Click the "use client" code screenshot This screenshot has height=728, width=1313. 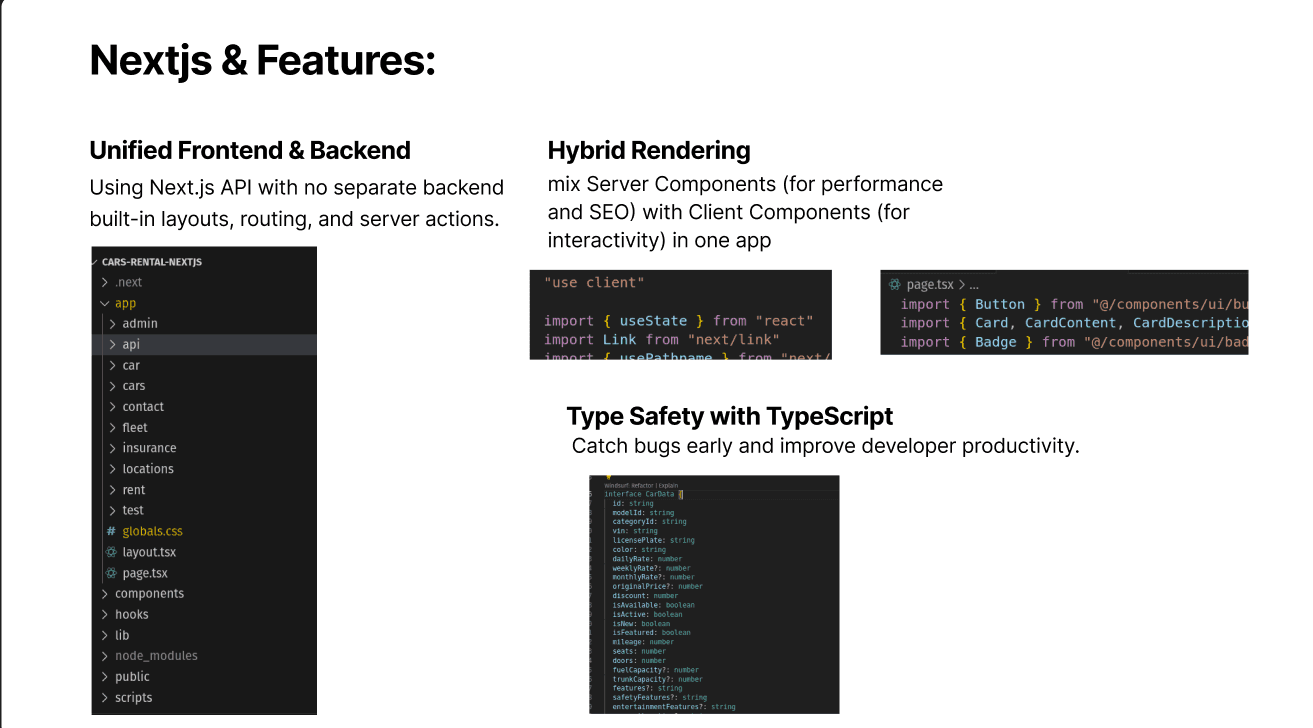point(681,315)
